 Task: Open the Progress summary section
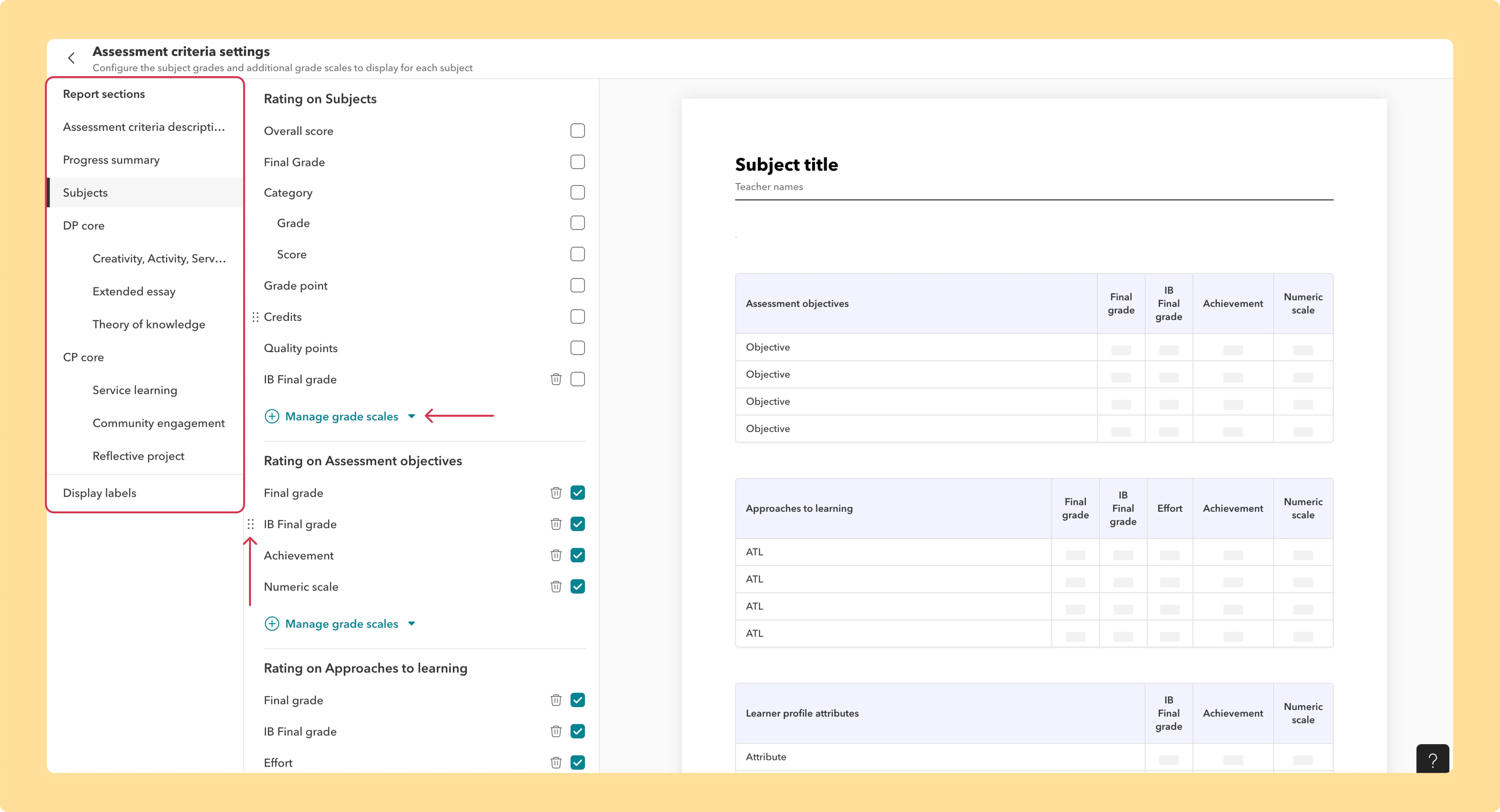coord(145,160)
